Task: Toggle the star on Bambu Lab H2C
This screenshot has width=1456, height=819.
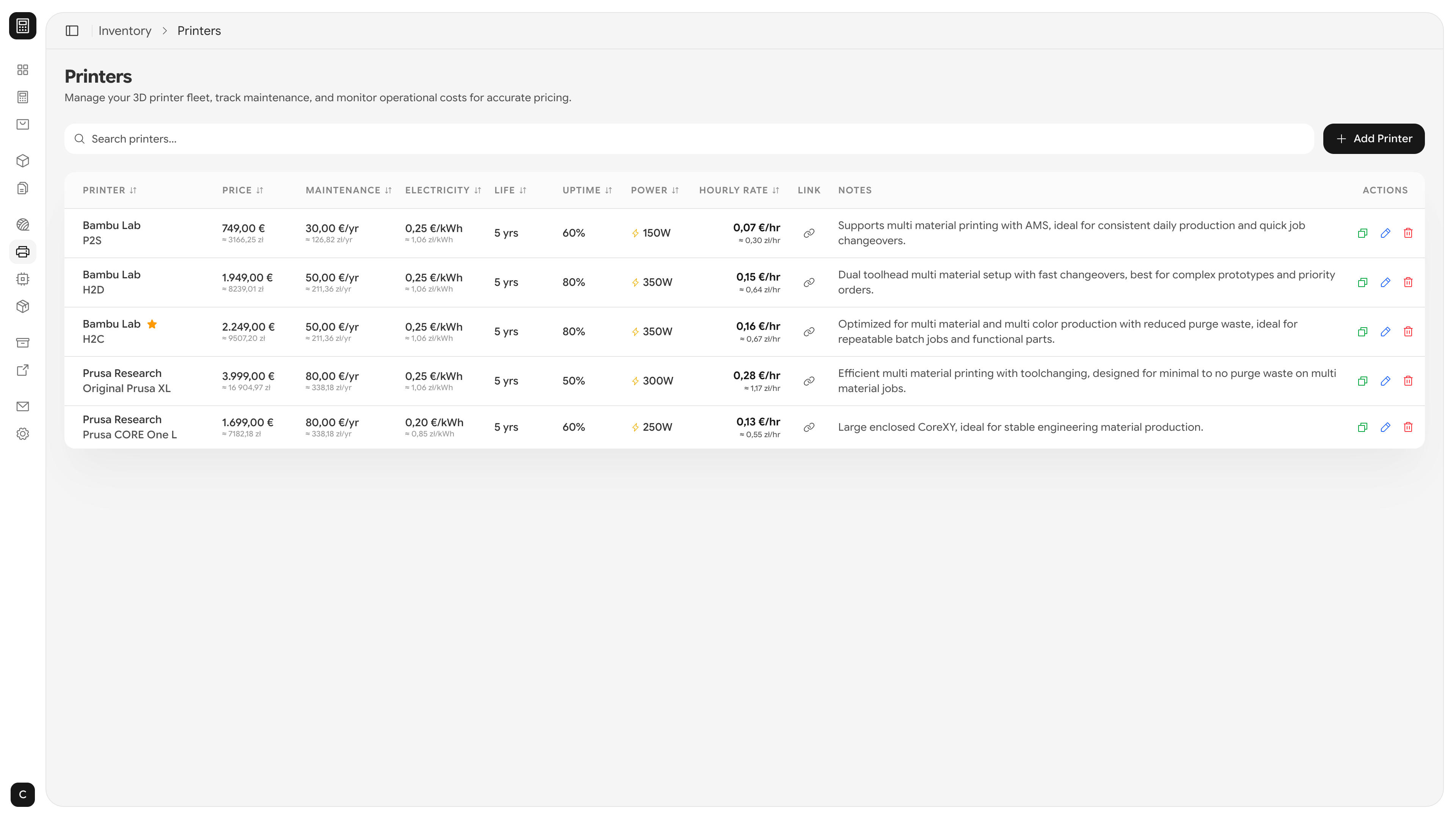Action: [152, 324]
